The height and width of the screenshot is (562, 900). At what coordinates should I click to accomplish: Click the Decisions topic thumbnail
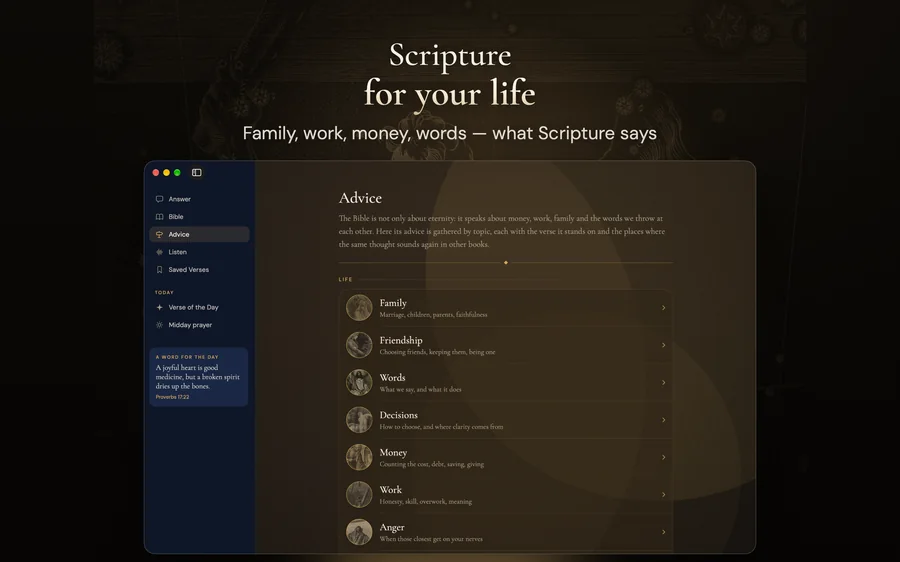click(x=359, y=420)
